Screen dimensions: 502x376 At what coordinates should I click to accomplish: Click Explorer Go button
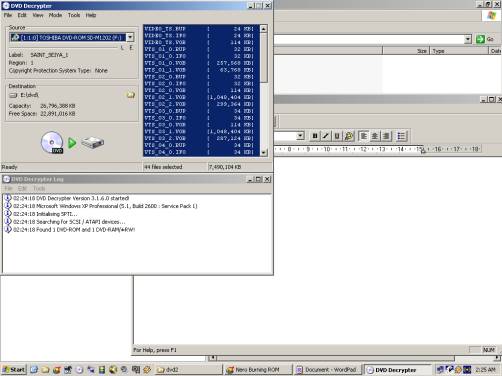pos(485,39)
